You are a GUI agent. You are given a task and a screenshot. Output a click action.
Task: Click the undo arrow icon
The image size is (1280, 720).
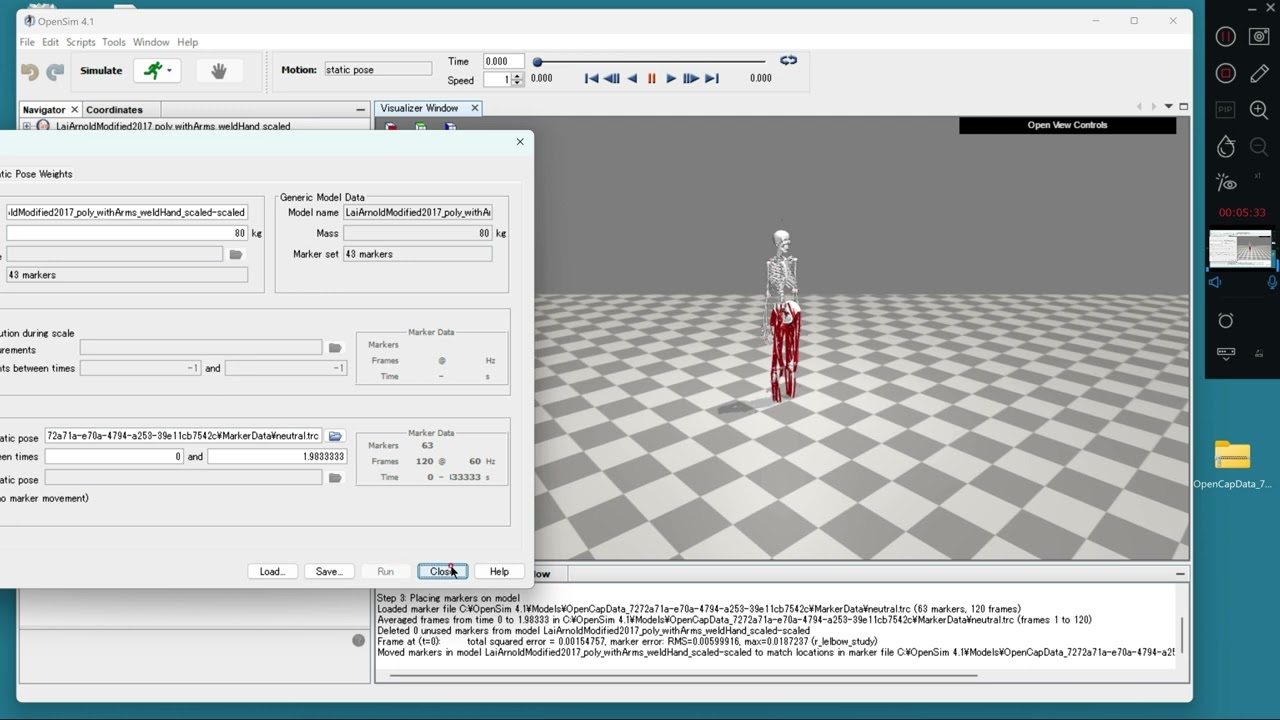[x=30, y=71]
